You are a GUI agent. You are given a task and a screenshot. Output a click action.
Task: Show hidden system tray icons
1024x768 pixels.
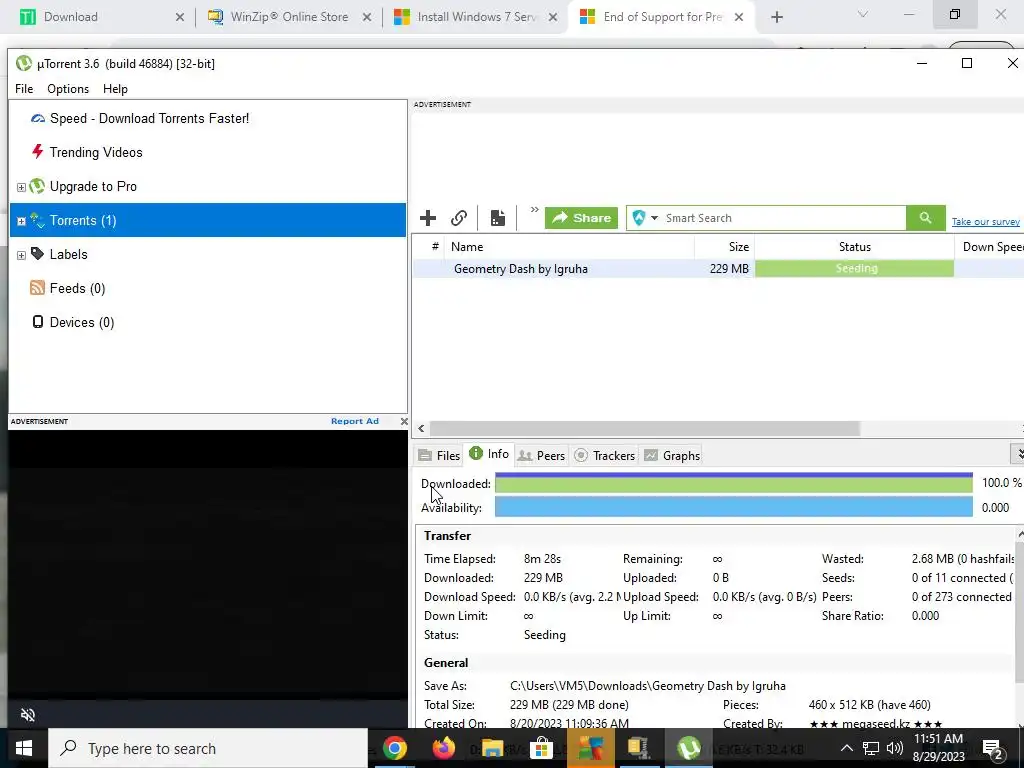click(846, 748)
